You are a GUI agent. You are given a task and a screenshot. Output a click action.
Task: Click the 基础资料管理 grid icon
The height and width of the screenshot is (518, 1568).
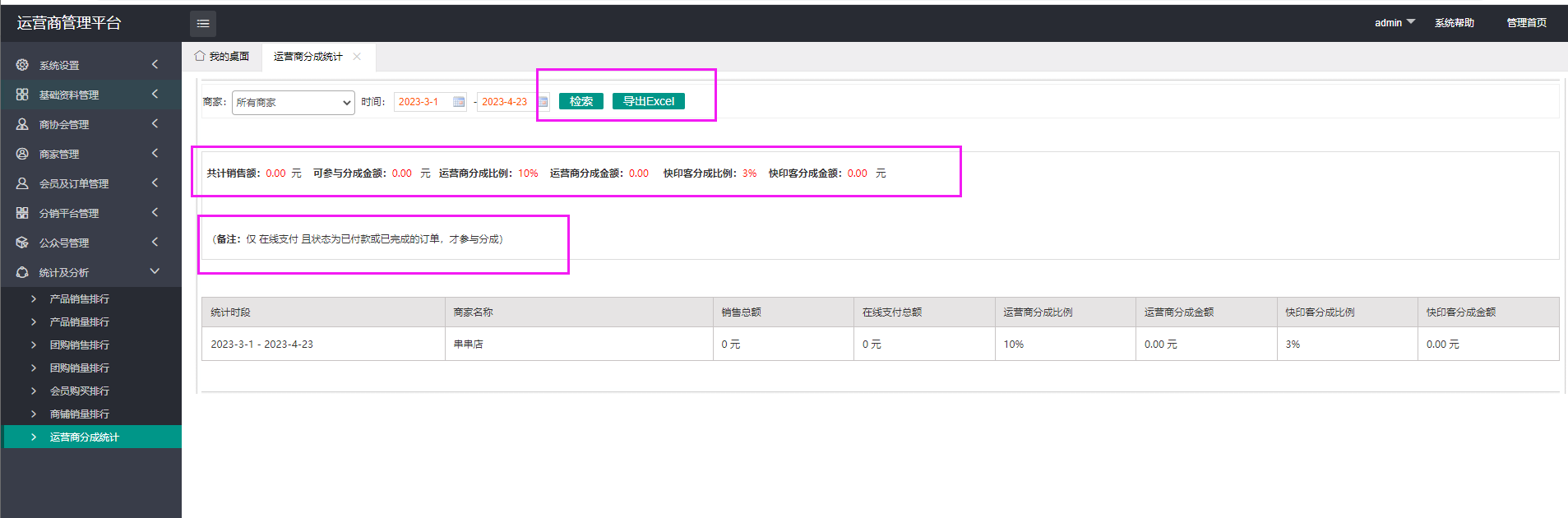pos(22,95)
